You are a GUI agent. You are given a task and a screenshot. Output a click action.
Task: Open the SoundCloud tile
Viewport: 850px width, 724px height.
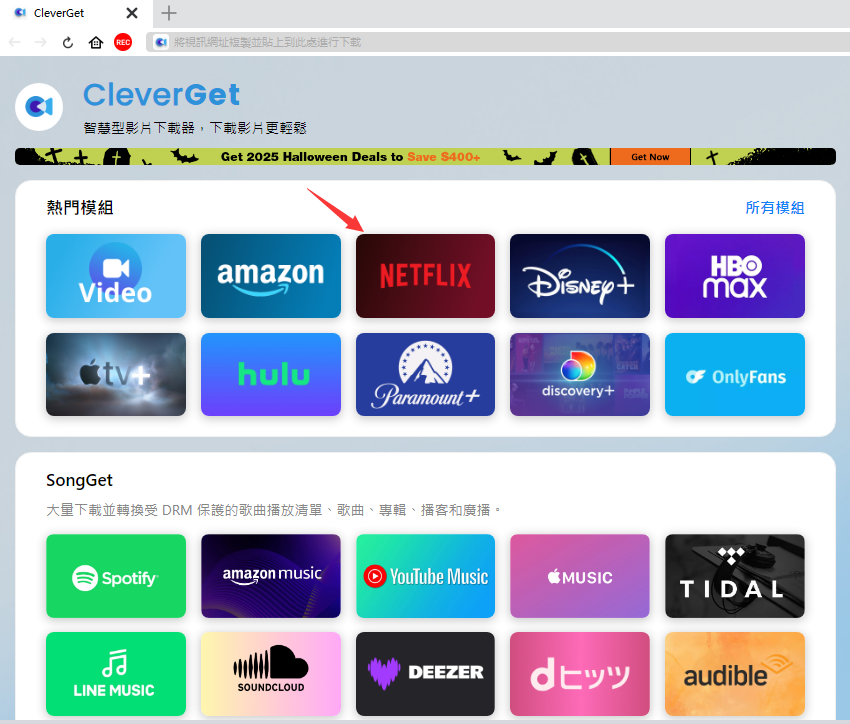coord(271,674)
